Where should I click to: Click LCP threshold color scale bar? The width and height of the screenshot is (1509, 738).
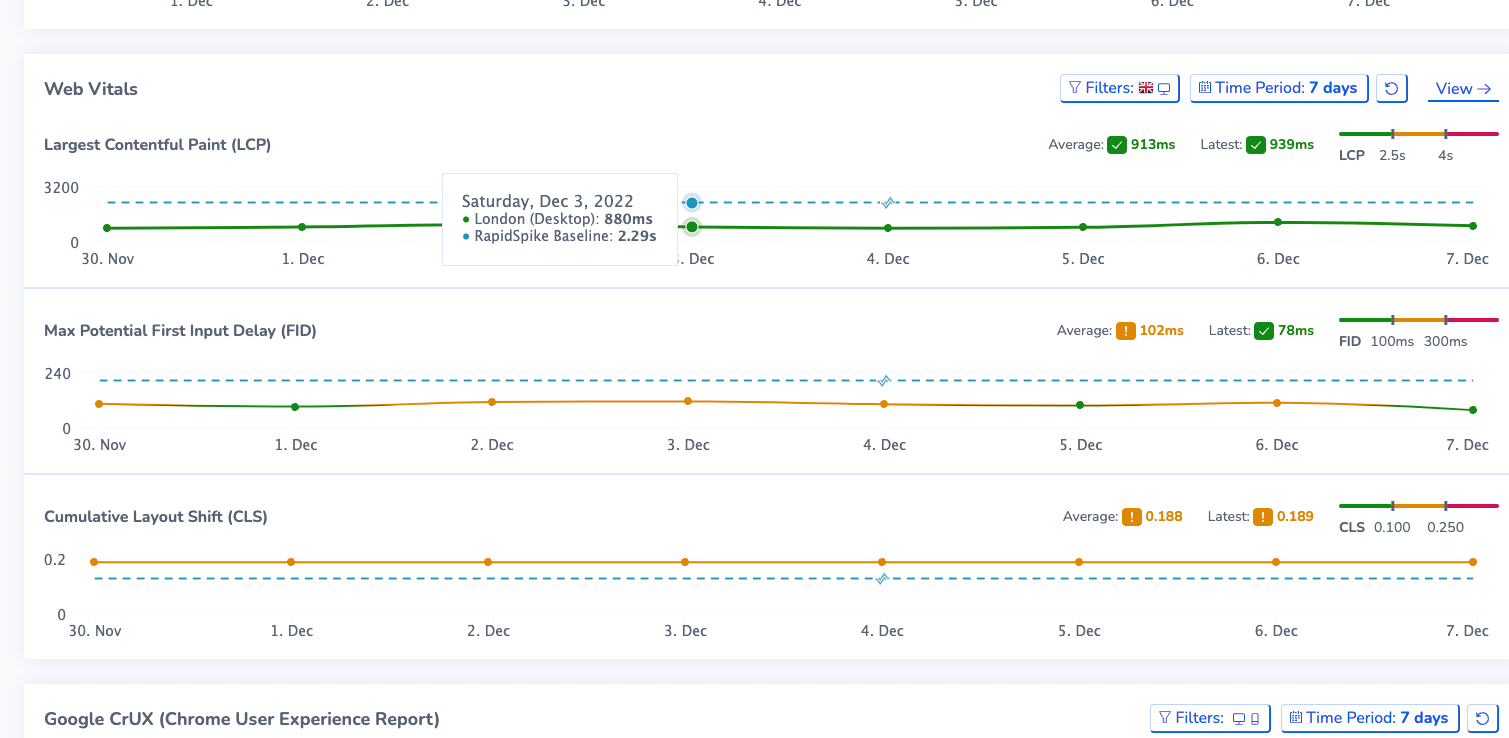(1419, 134)
